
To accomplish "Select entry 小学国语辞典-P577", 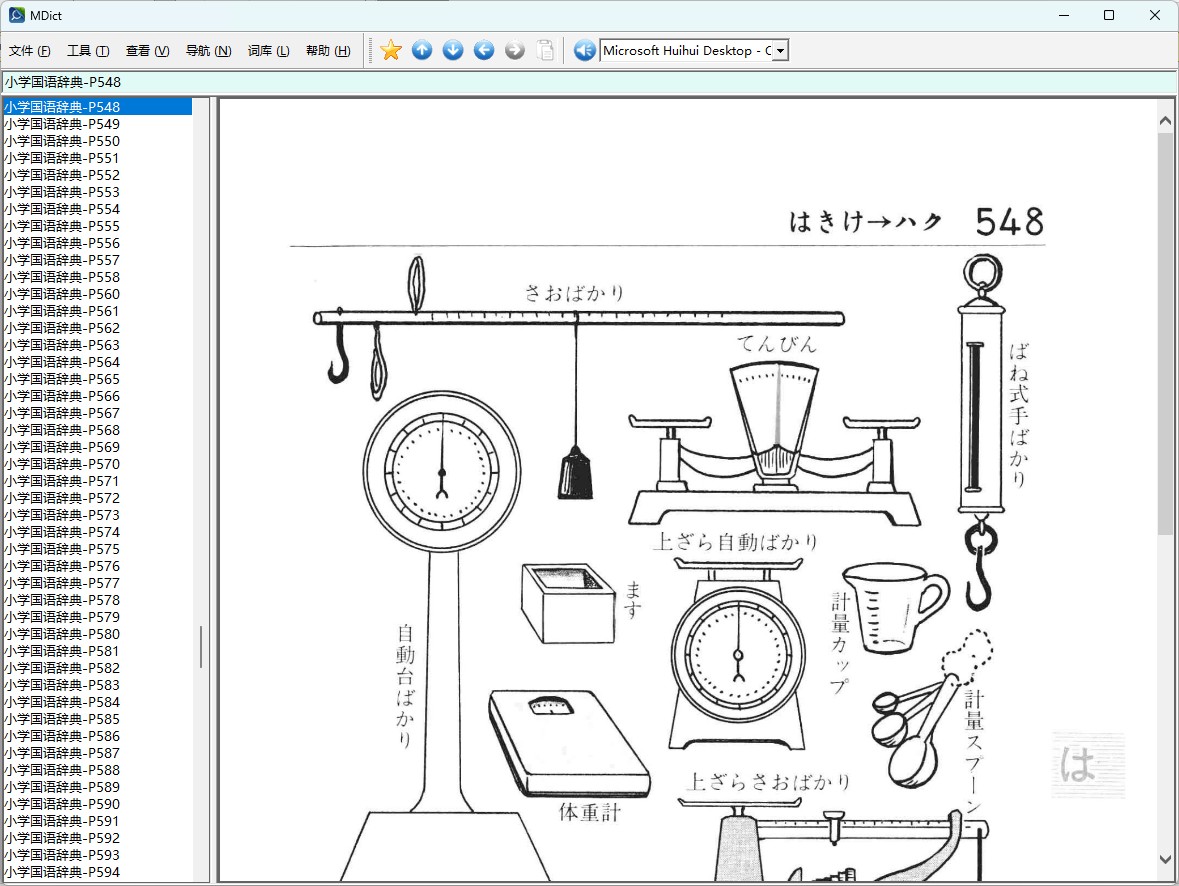I will pos(97,583).
